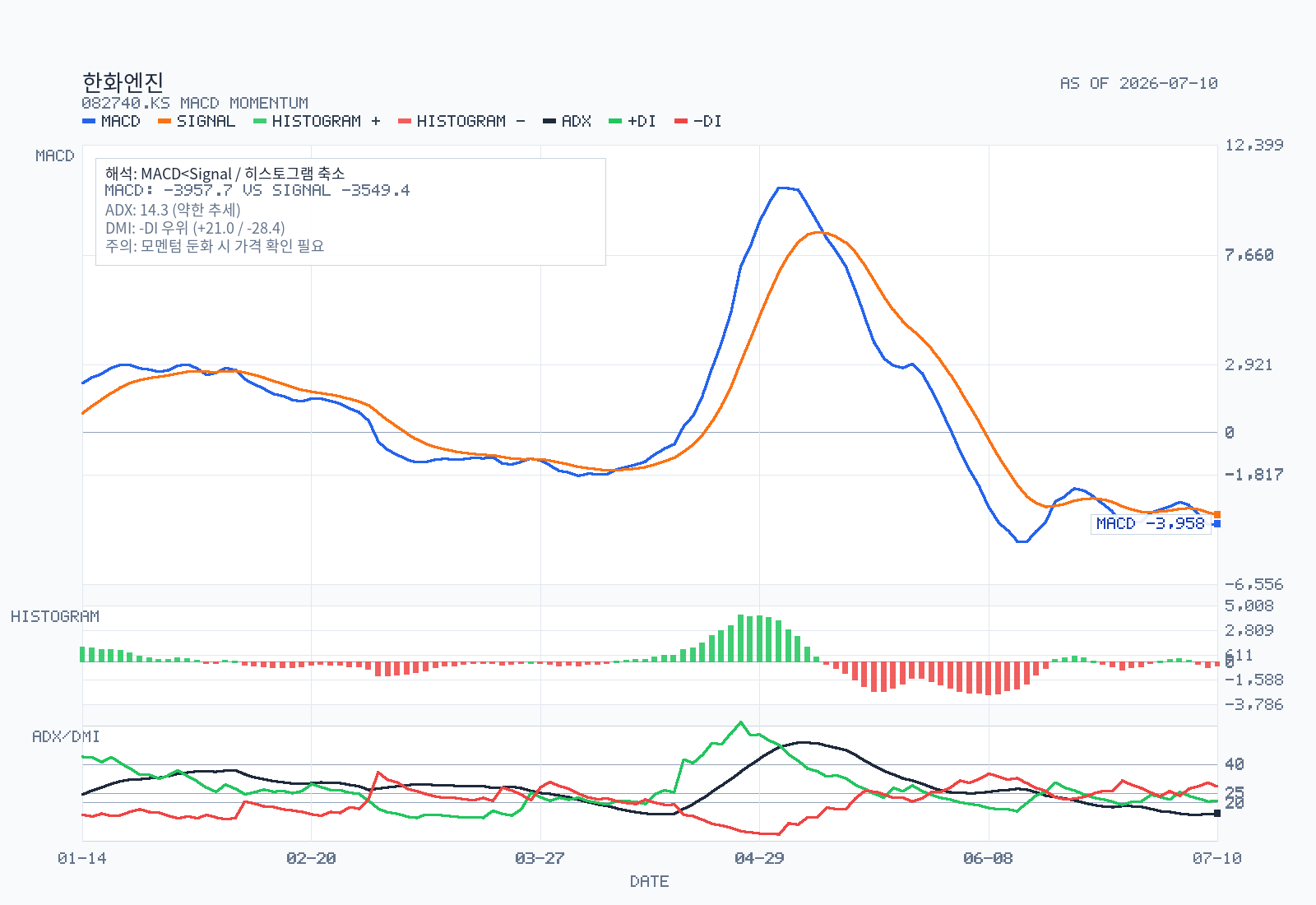
Task: Click the 082740.KS MACD MOMENTUM subtitle
Action: click(195, 103)
